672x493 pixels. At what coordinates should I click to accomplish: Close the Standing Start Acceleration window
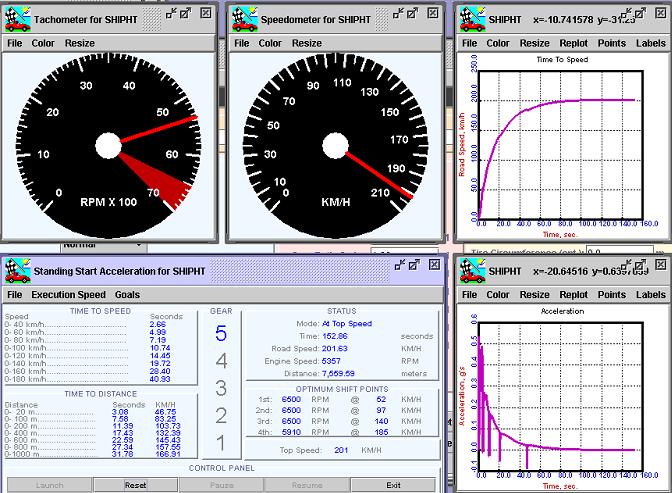pyautogui.click(x=434, y=265)
